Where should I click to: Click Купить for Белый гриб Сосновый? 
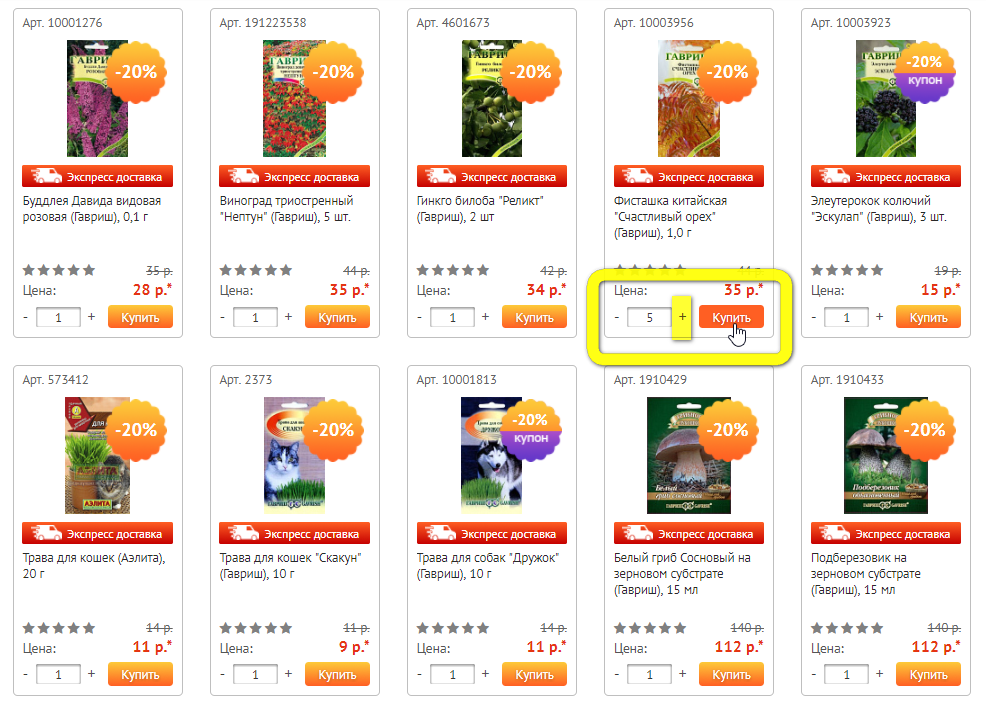731,674
